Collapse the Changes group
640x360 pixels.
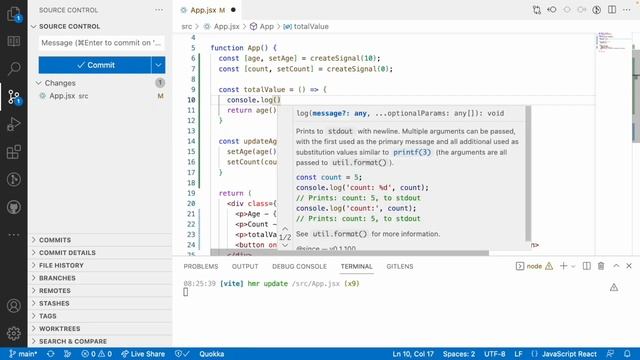point(101,83)
